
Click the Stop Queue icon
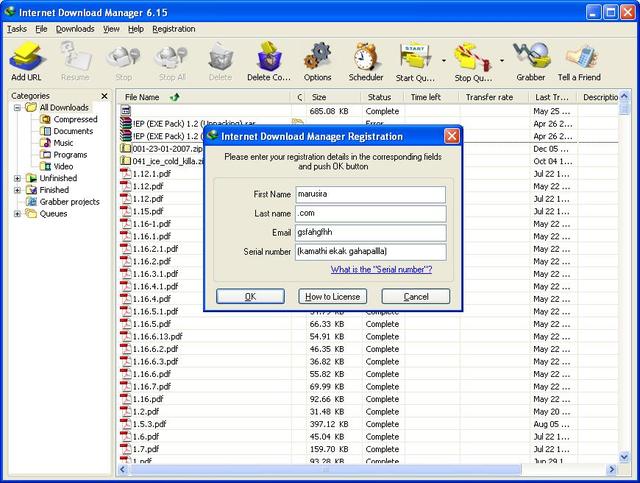[x=469, y=60]
